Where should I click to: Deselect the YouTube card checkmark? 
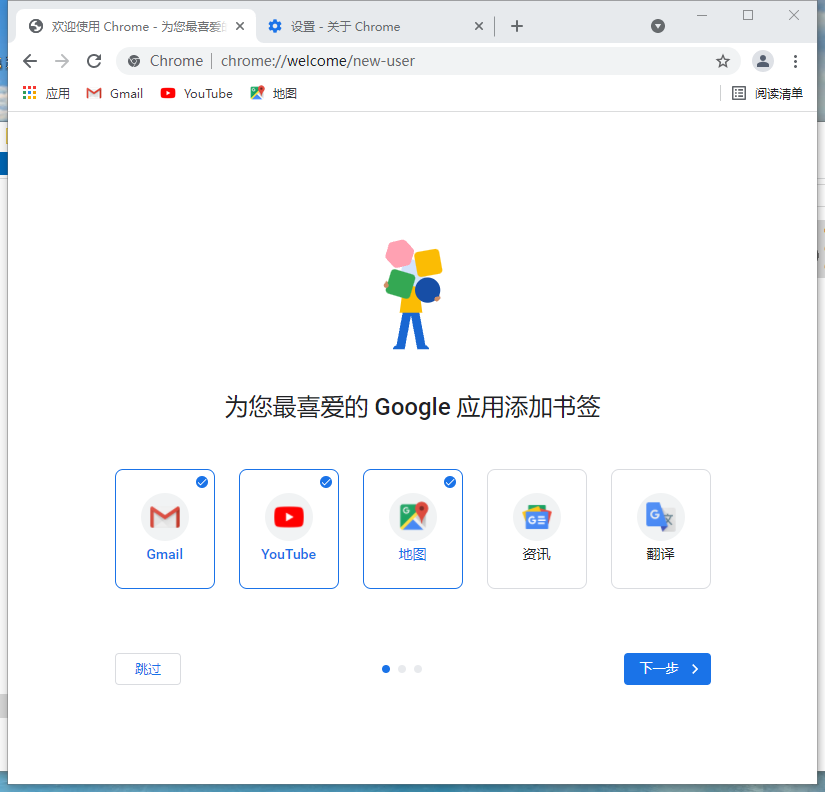pyautogui.click(x=325, y=481)
